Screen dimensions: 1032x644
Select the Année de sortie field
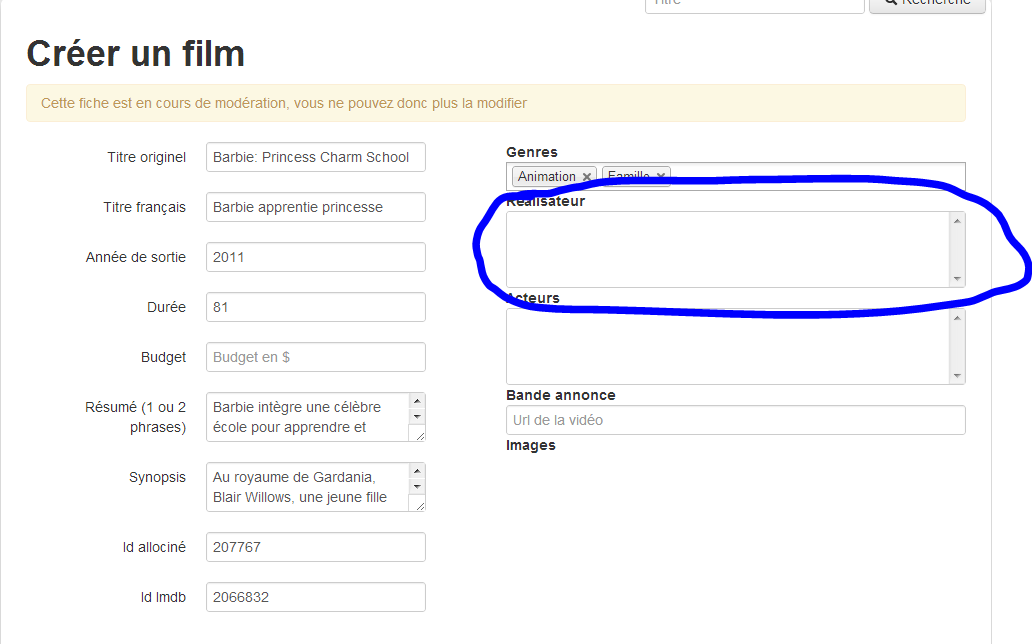316,257
